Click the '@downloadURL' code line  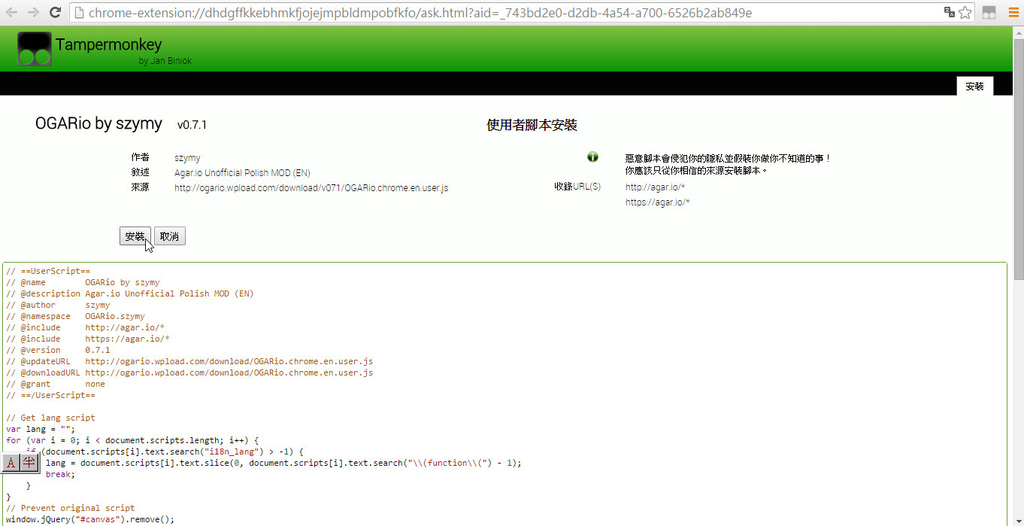[x=189, y=373]
